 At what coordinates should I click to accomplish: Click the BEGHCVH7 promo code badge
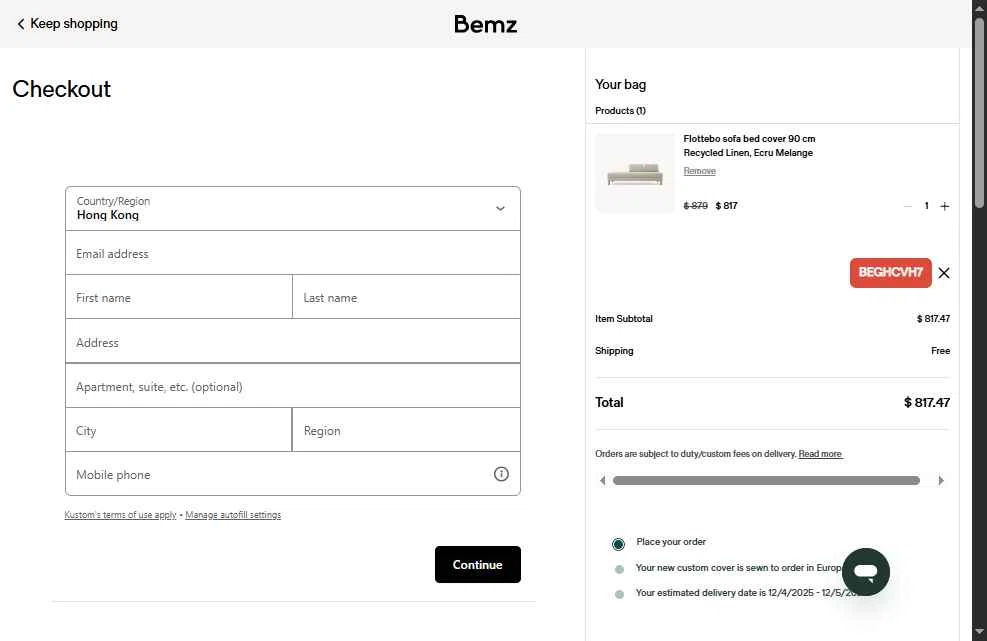890,273
